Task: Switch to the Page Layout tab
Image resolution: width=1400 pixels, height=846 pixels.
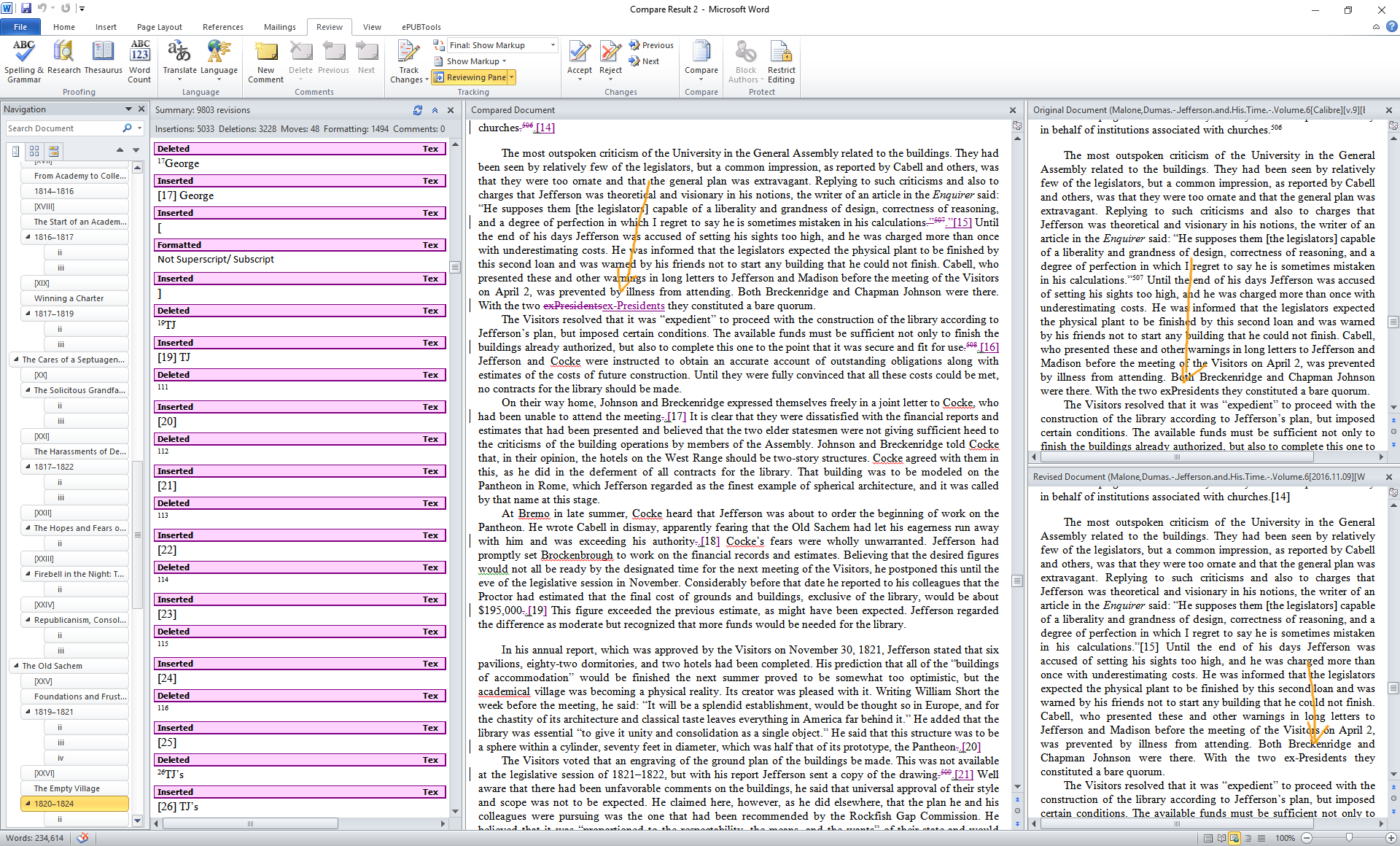Action: point(159,27)
